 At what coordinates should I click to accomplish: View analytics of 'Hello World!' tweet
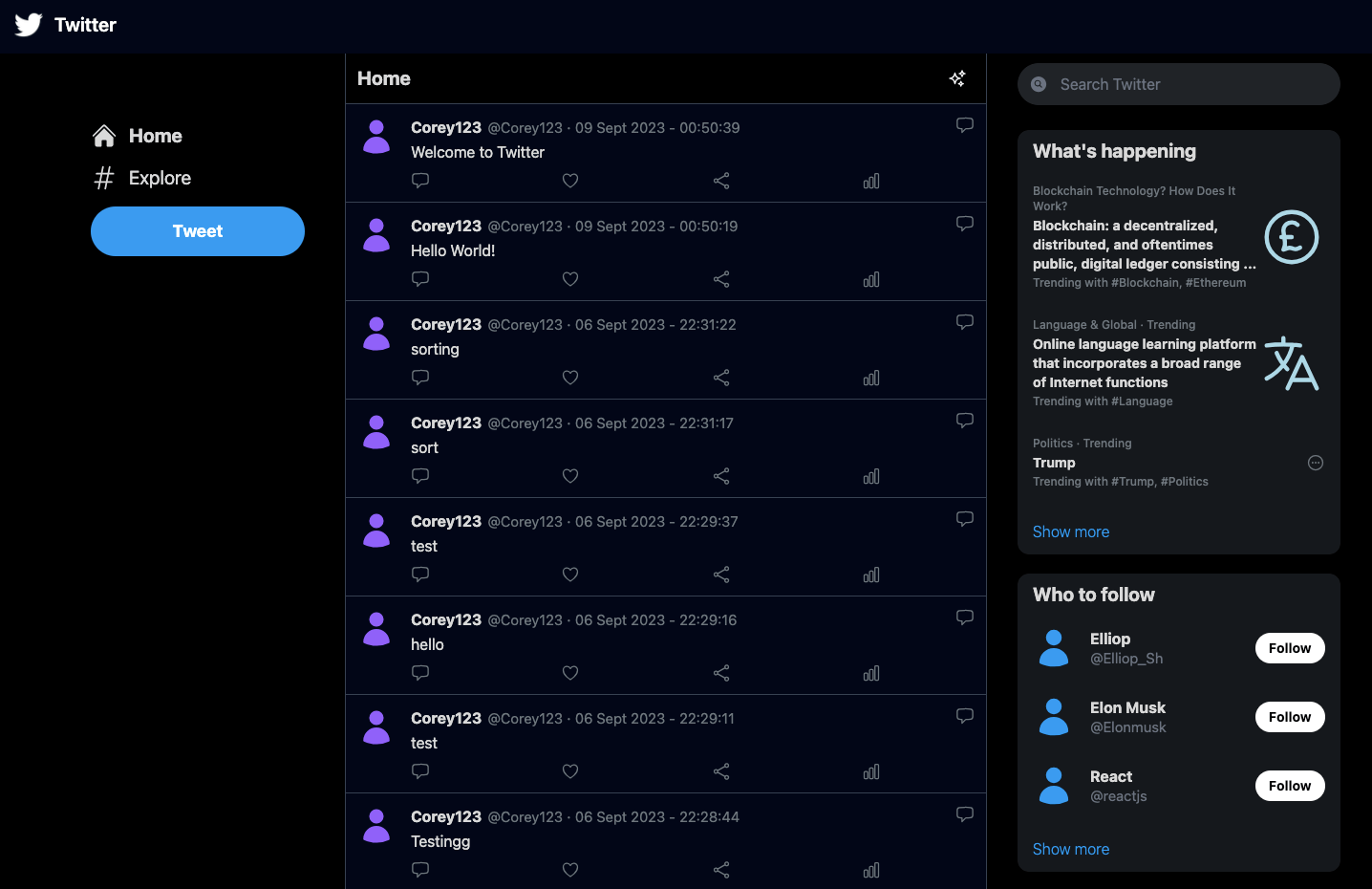pyautogui.click(x=871, y=279)
